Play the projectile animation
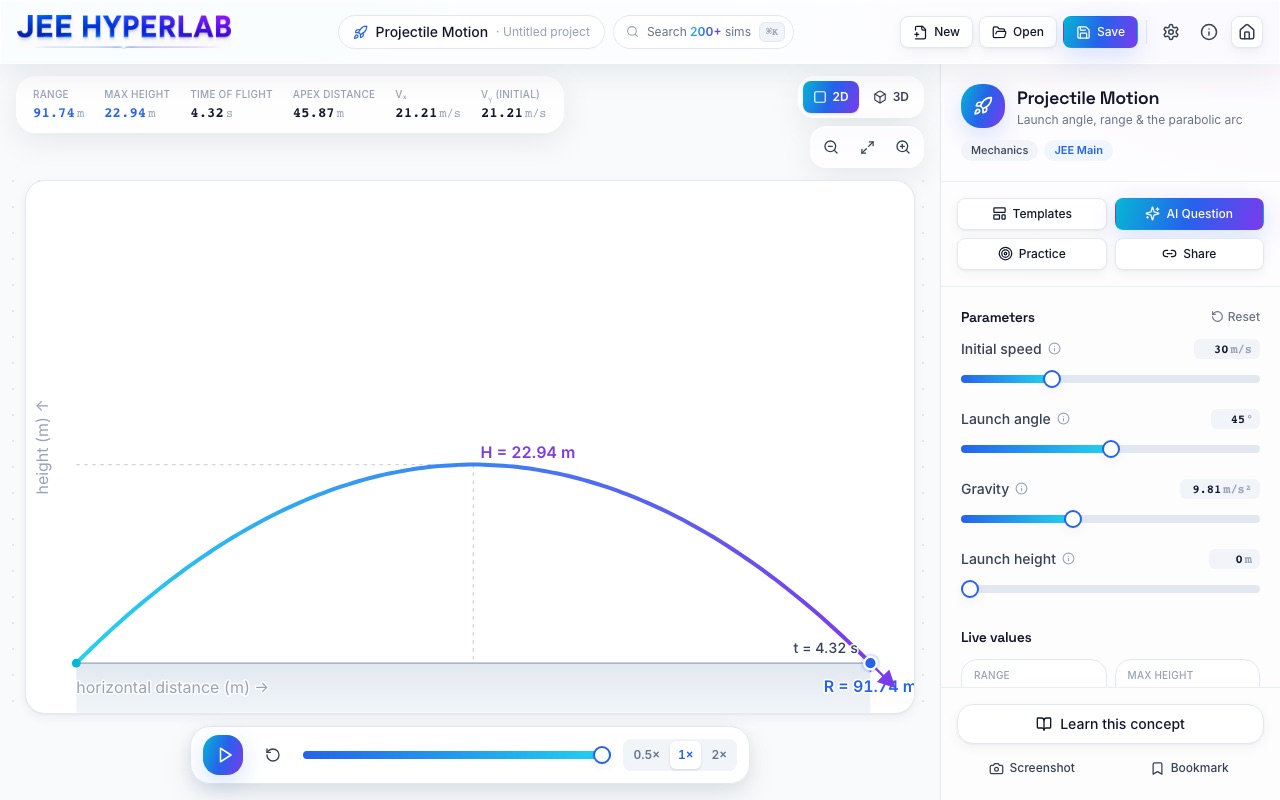Image resolution: width=1280 pixels, height=800 pixels. click(x=223, y=755)
